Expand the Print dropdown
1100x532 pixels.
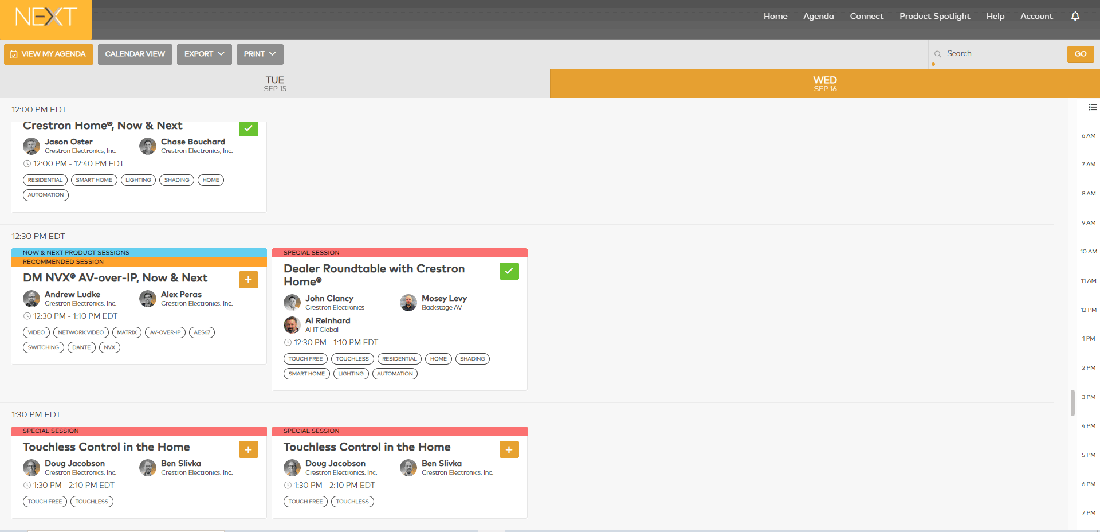(260, 54)
